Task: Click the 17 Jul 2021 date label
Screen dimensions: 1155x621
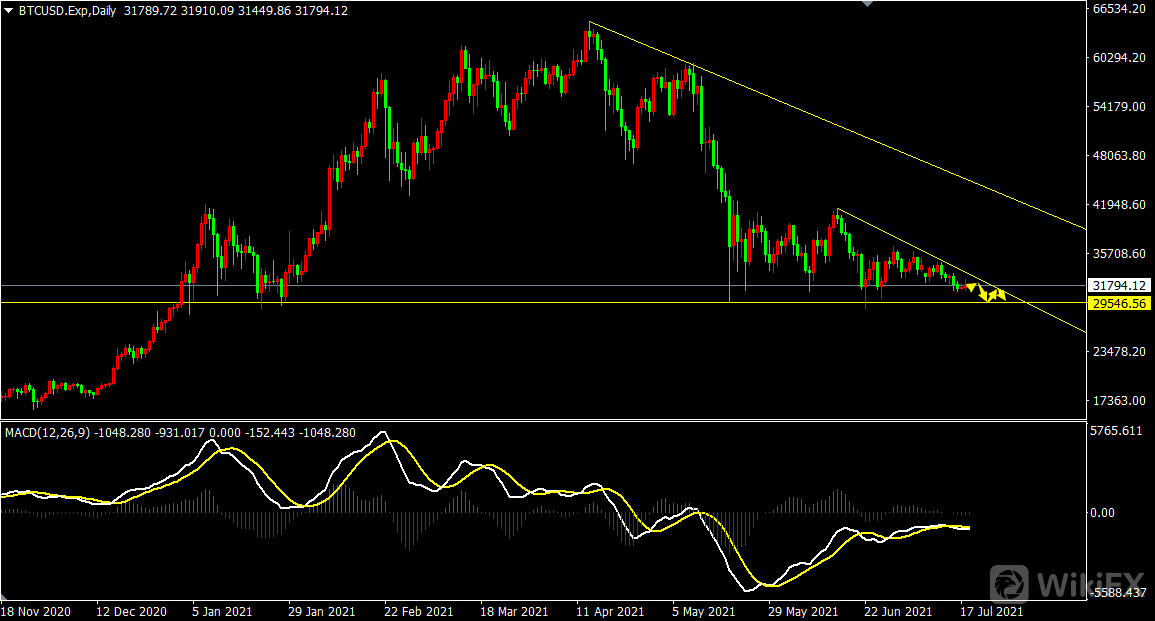Action: pos(991,610)
